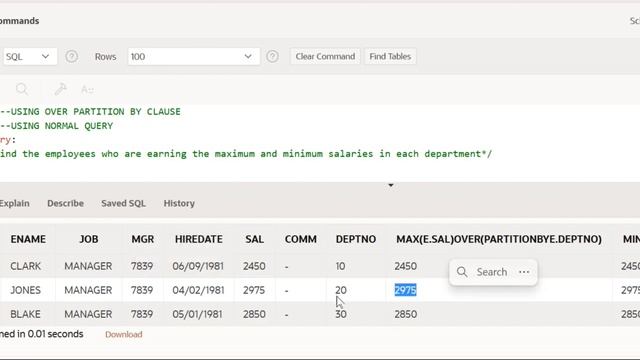Switch to the Saved SQL tab
Viewport: 640px width, 360px height.
click(123, 203)
